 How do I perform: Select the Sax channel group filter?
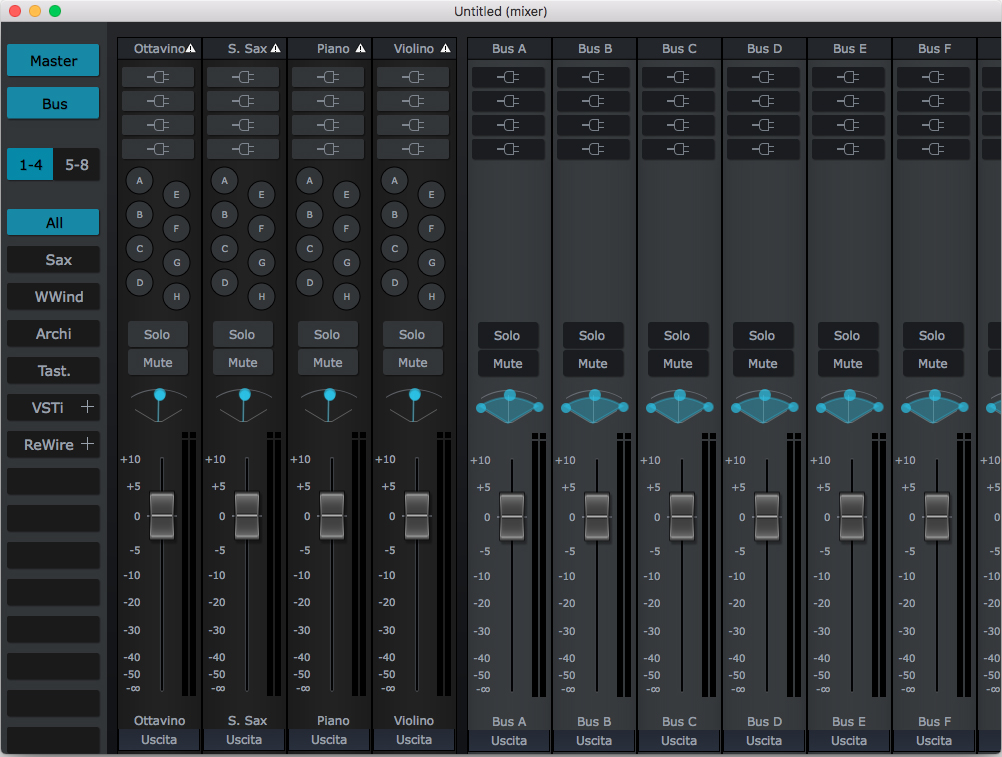point(54,260)
